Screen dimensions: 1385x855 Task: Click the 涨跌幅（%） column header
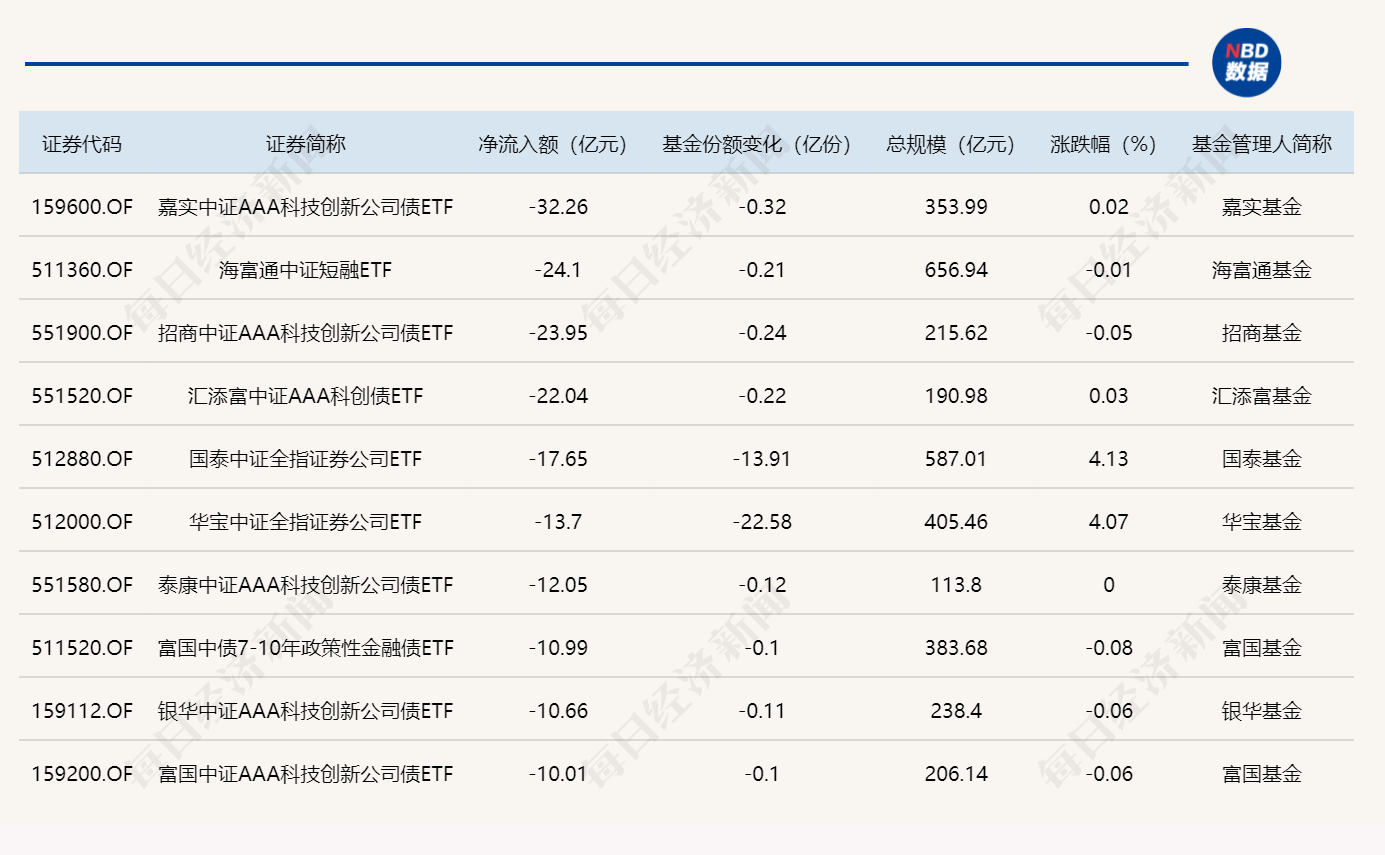1108,144
